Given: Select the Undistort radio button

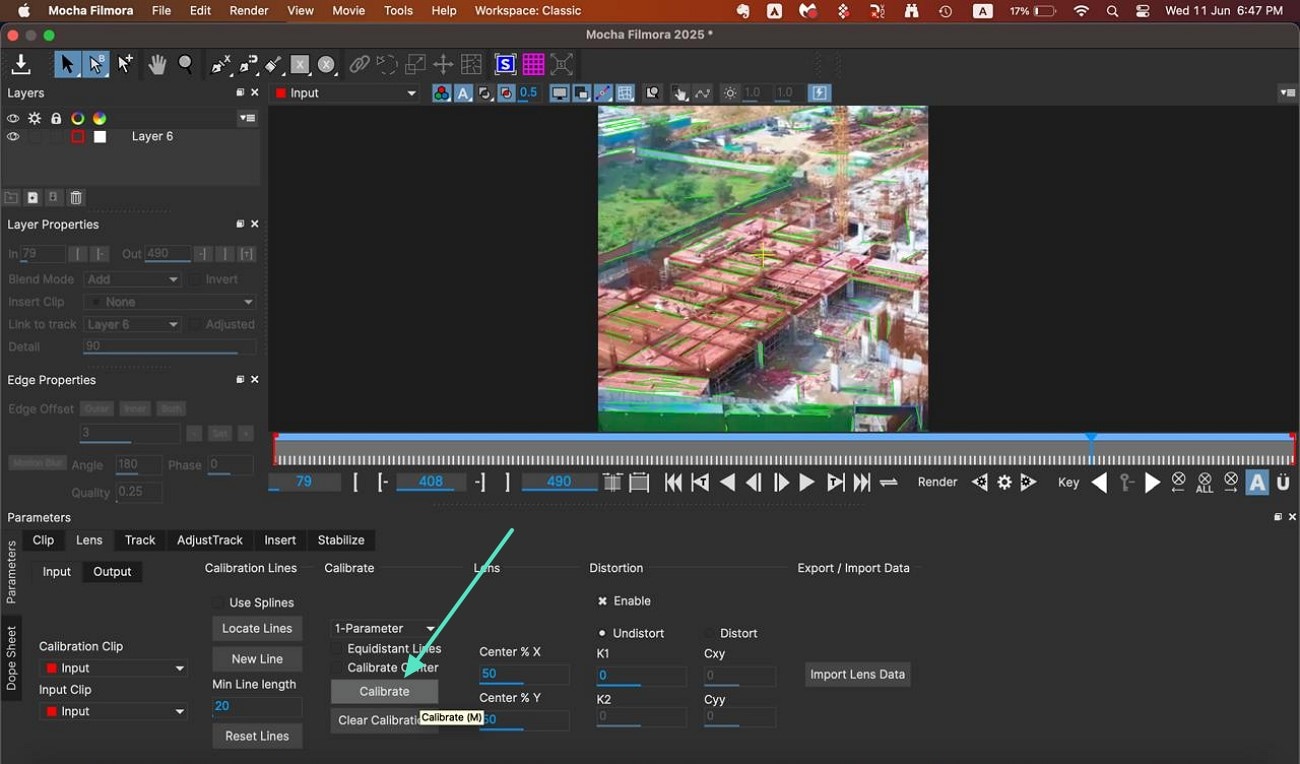Looking at the screenshot, I should (602, 633).
